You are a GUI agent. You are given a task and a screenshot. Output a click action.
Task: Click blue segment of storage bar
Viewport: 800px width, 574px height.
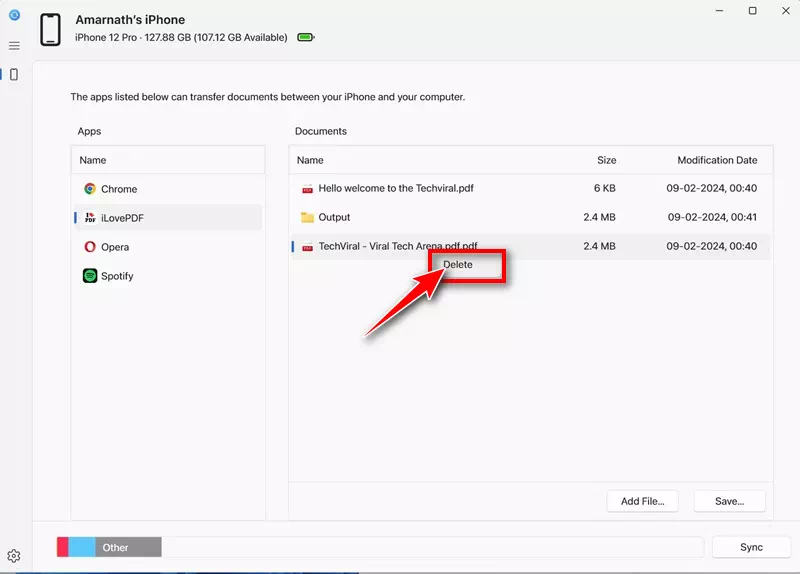pos(82,547)
